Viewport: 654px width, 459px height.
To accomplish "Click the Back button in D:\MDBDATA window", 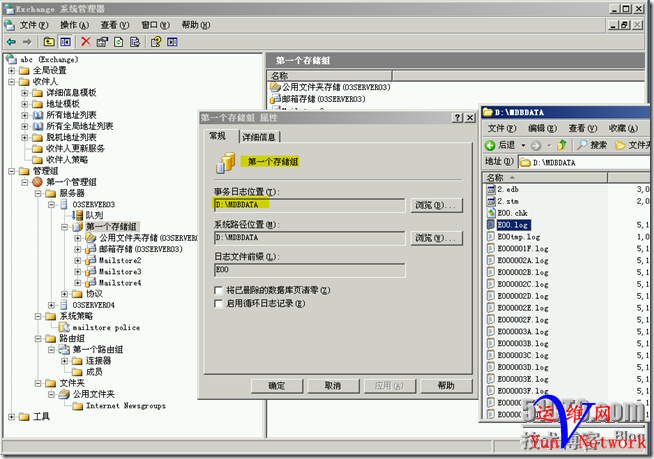I will 500,145.
